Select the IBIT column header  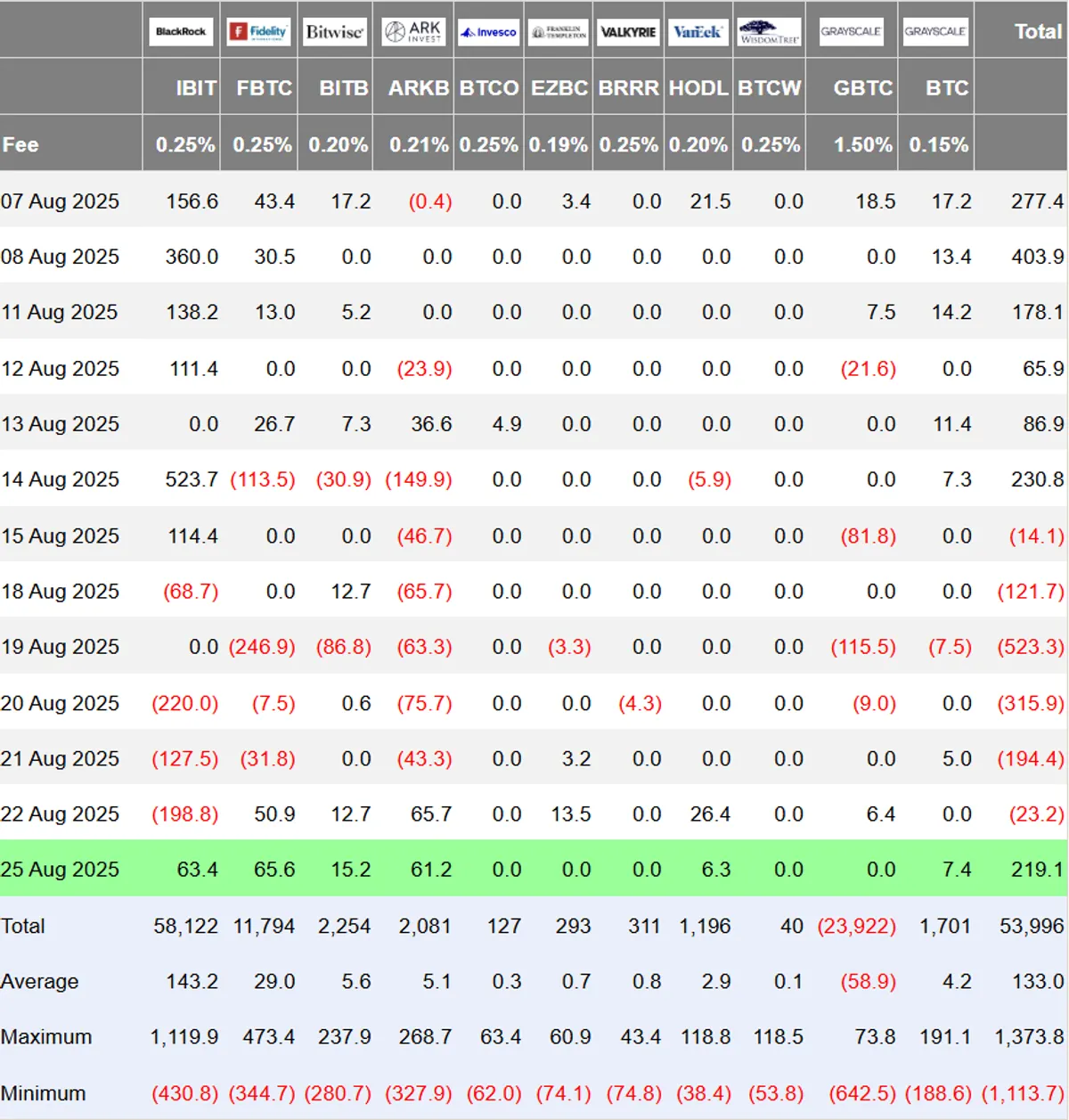(x=196, y=88)
